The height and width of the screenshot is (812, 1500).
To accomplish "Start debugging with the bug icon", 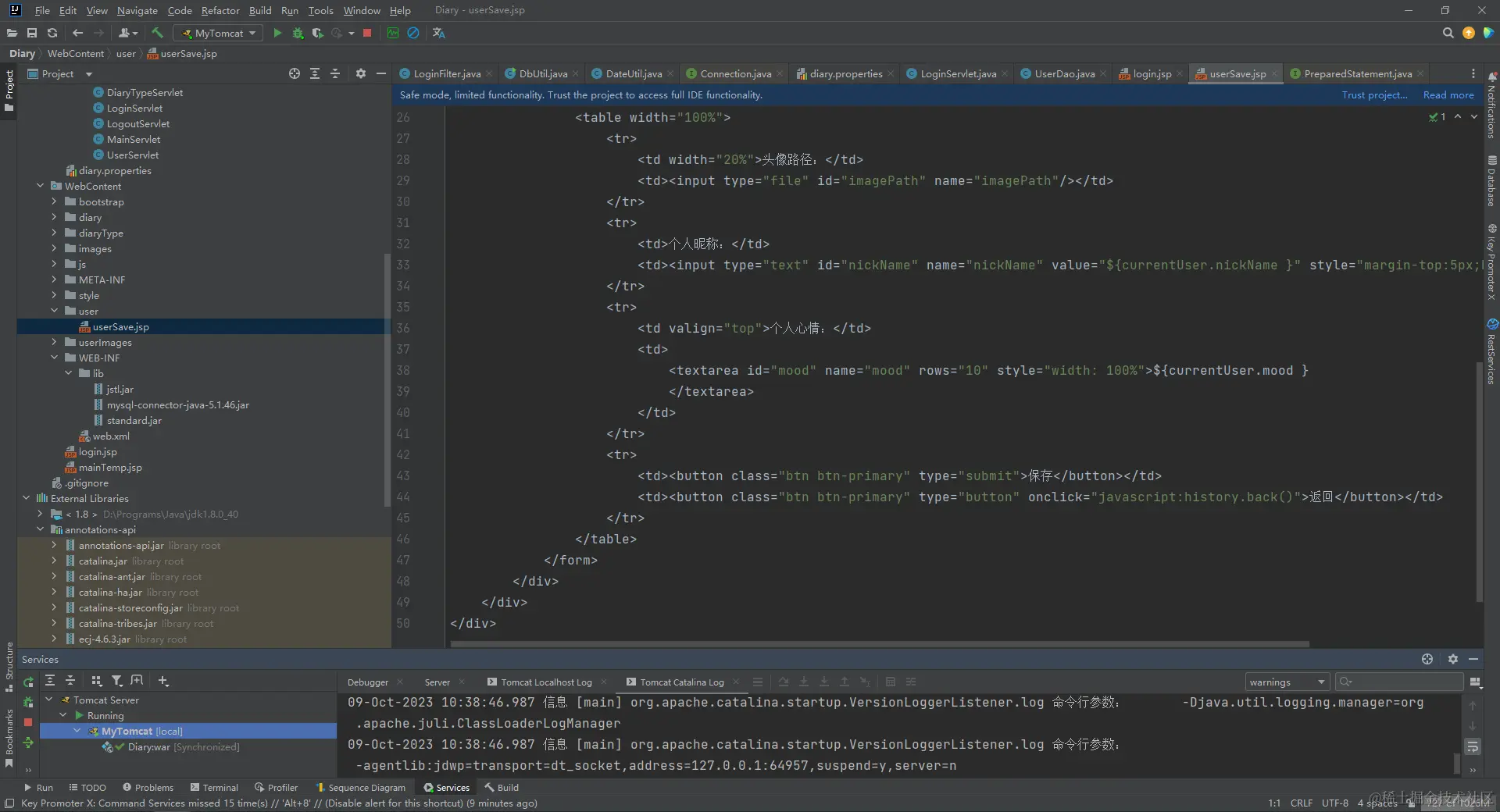I will click(x=298, y=33).
